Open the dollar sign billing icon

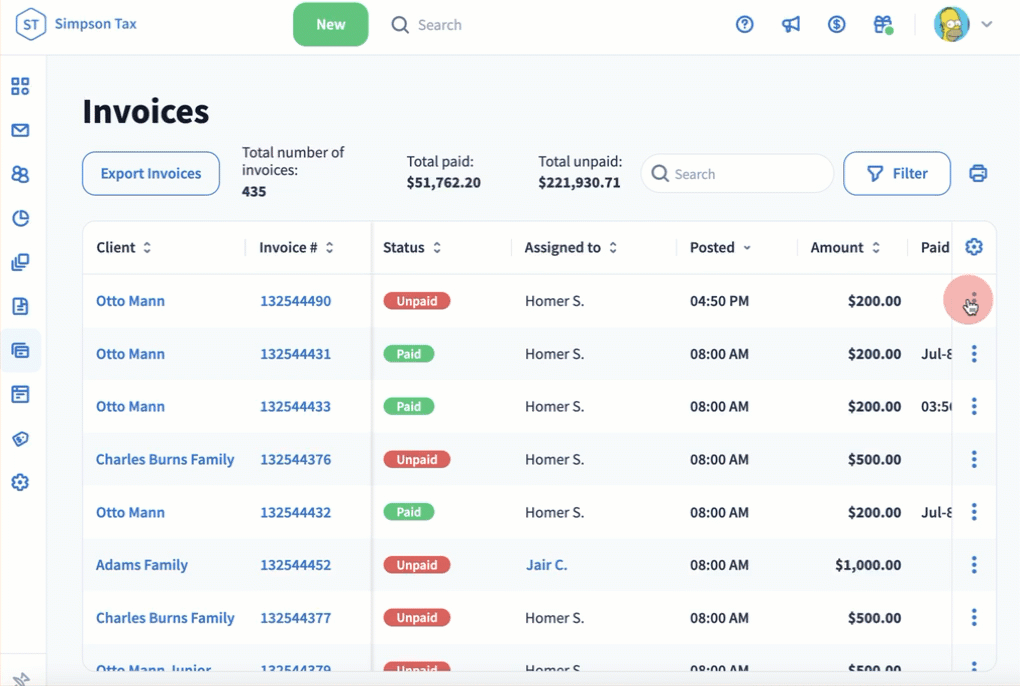837,25
